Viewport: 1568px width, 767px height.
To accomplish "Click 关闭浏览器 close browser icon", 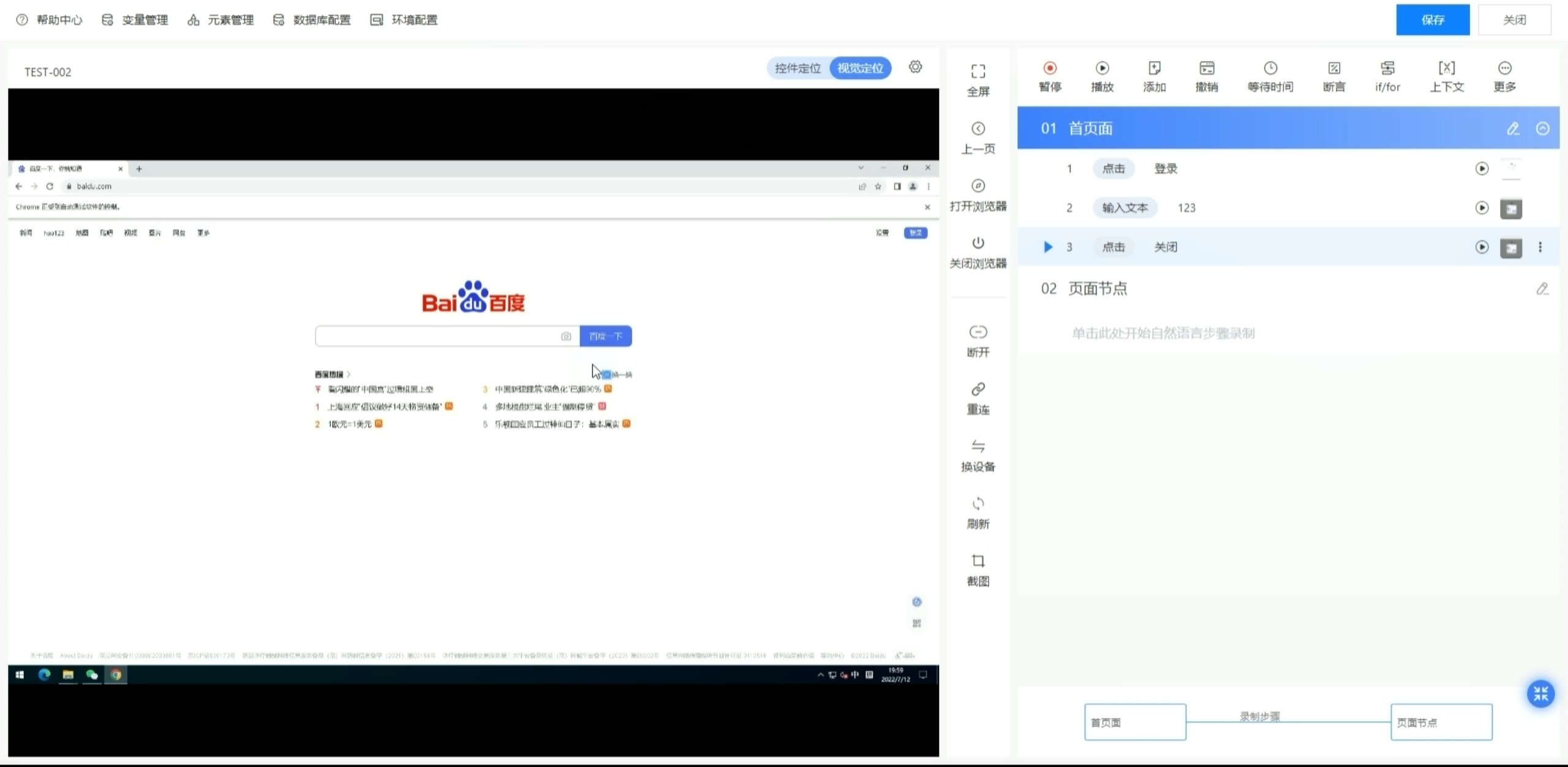I will click(978, 243).
